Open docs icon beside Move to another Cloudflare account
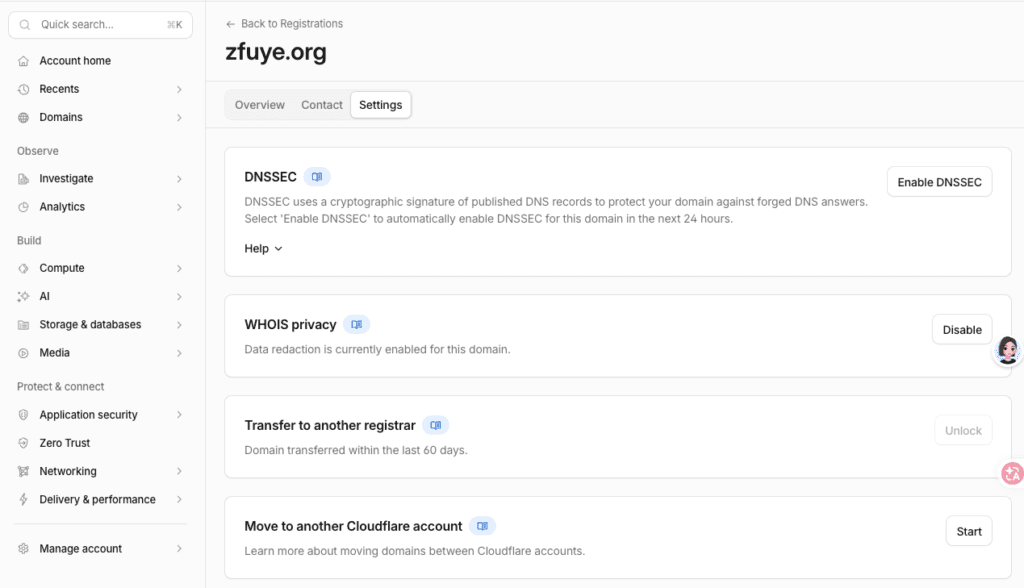The width and height of the screenshot is (1024, 588). coord(482,526)
